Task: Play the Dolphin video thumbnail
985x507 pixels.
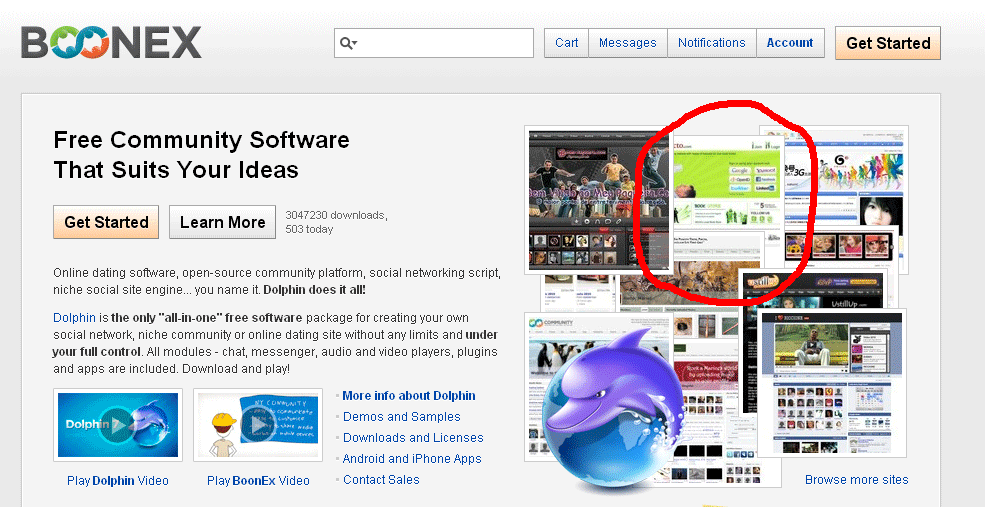Action: [118, 424]
